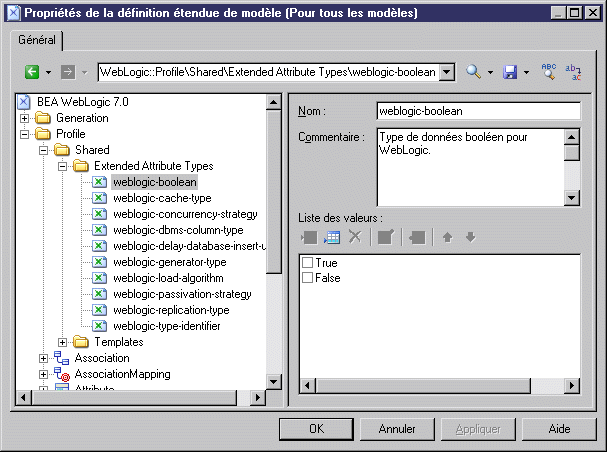This screenshot has width=607, height=452.
Task: Select weblogic-boolean in the tree
Action: pyautogui.click(x=154, y=182)
